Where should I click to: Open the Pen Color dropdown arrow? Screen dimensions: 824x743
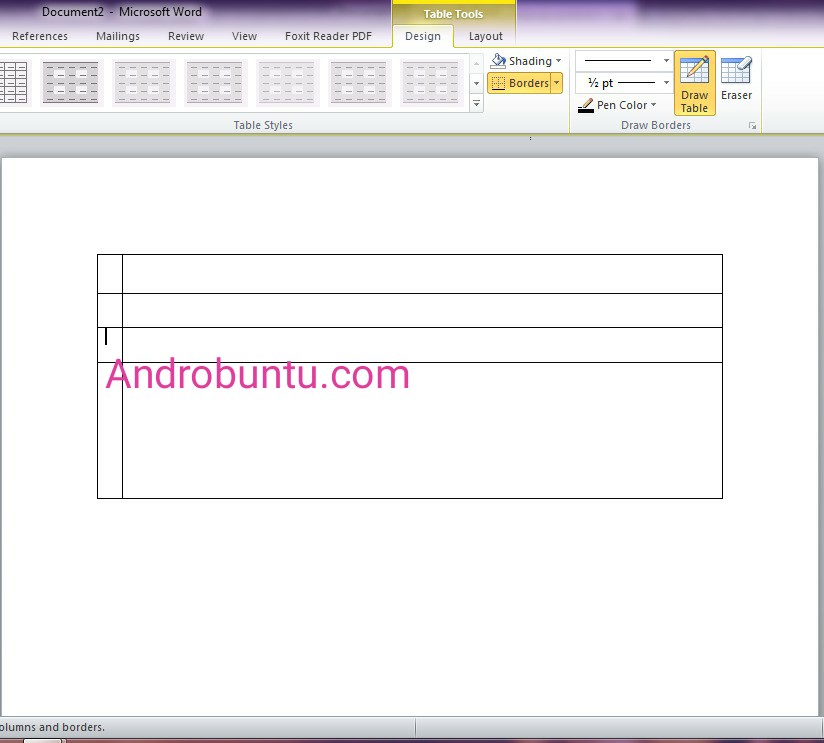tap(652, 105)
